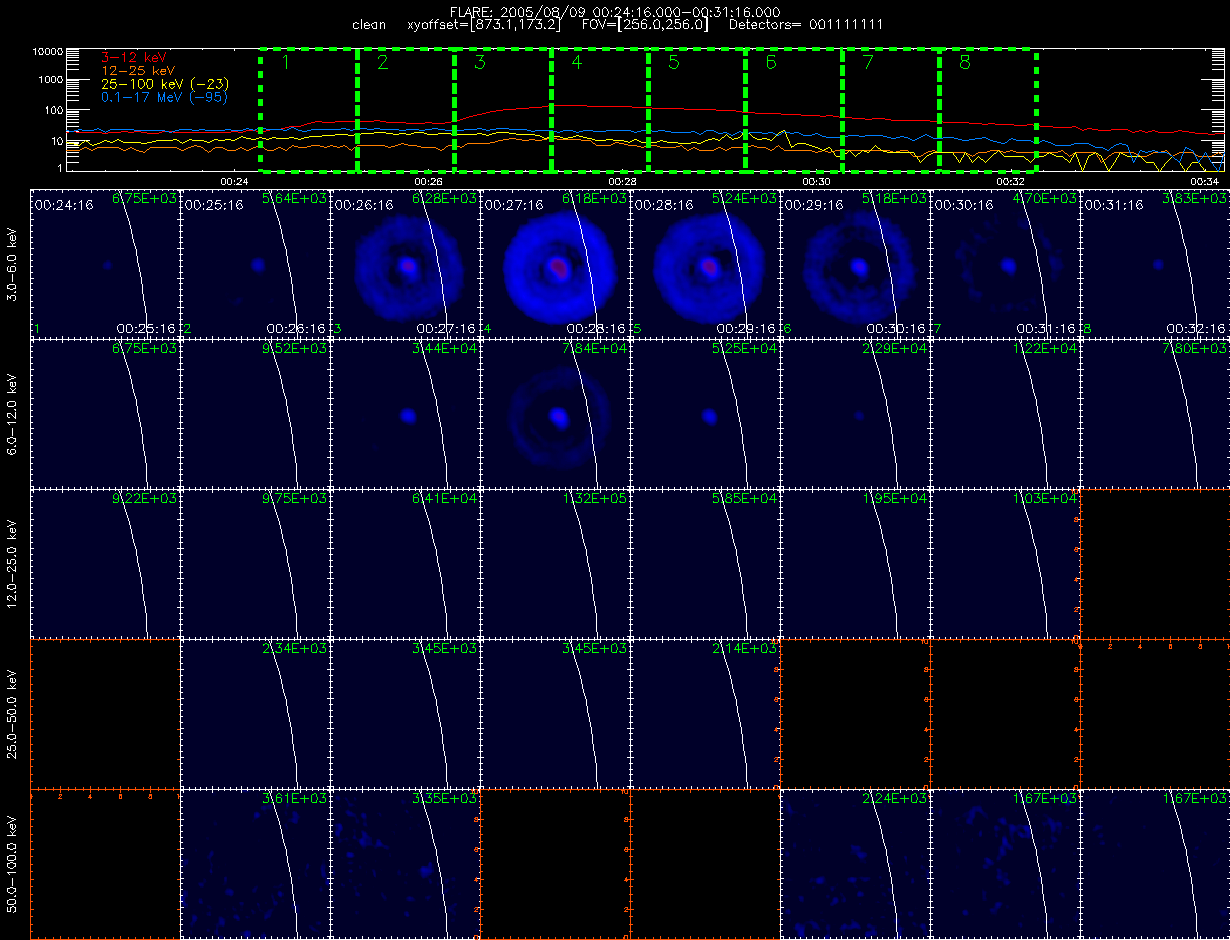Click the 25.0-50.0 keV row label
The image size is (1230, 940).
tap(11, 714)
